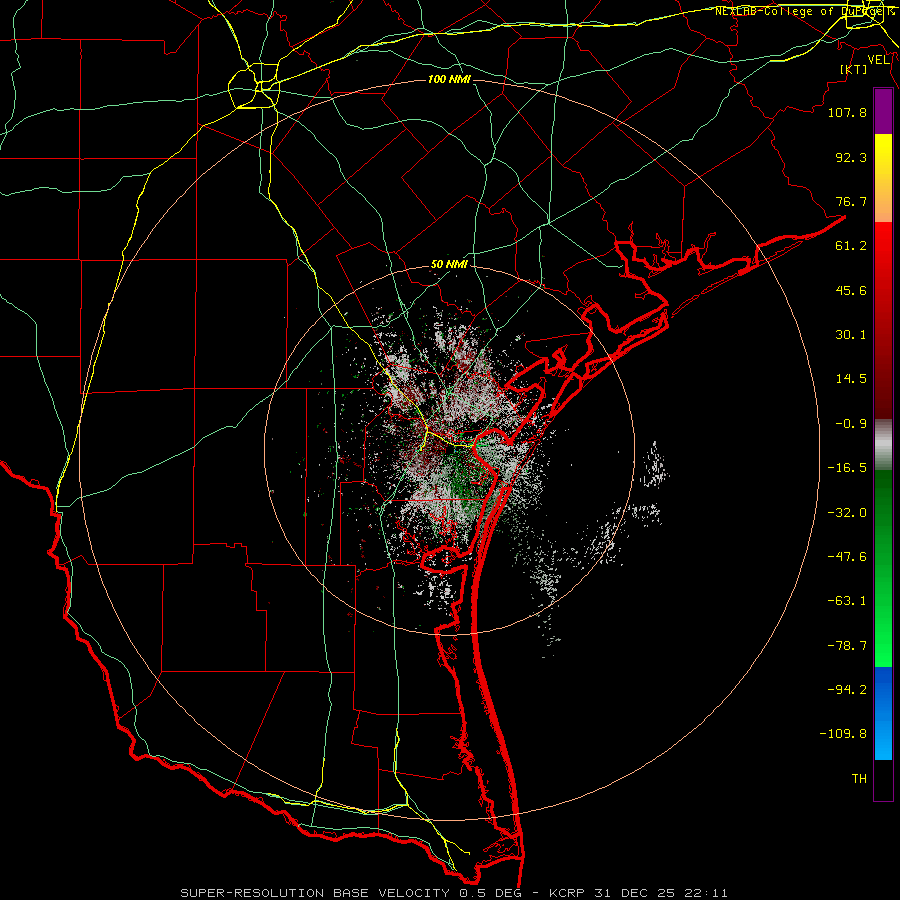Click the -32.0 velocity scale value
The width and height of the screenshot is (900, 900).
point(847,513)
